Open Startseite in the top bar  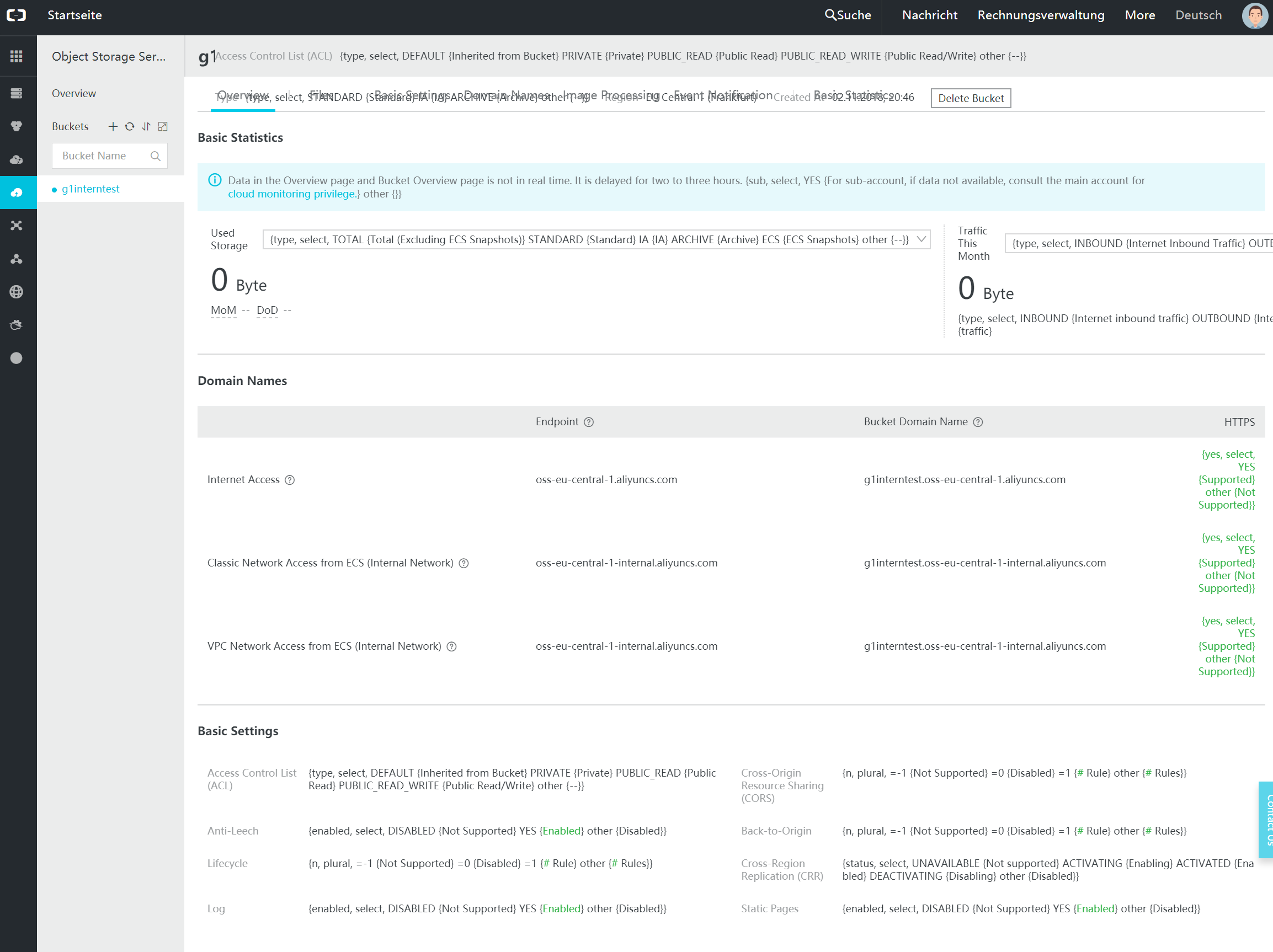point(75,15)
